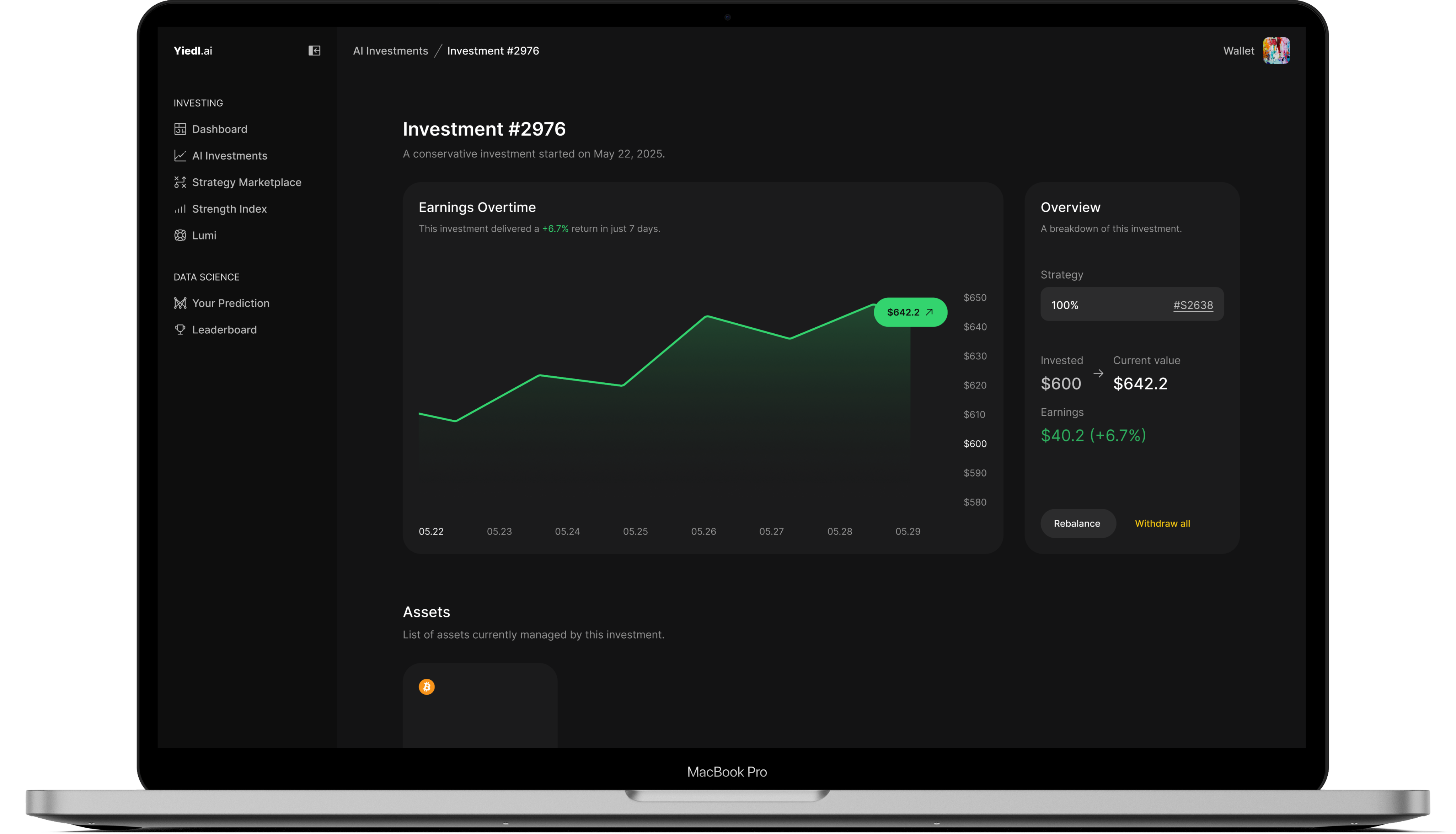Click the Strength Index bars icon

[180, 209]
